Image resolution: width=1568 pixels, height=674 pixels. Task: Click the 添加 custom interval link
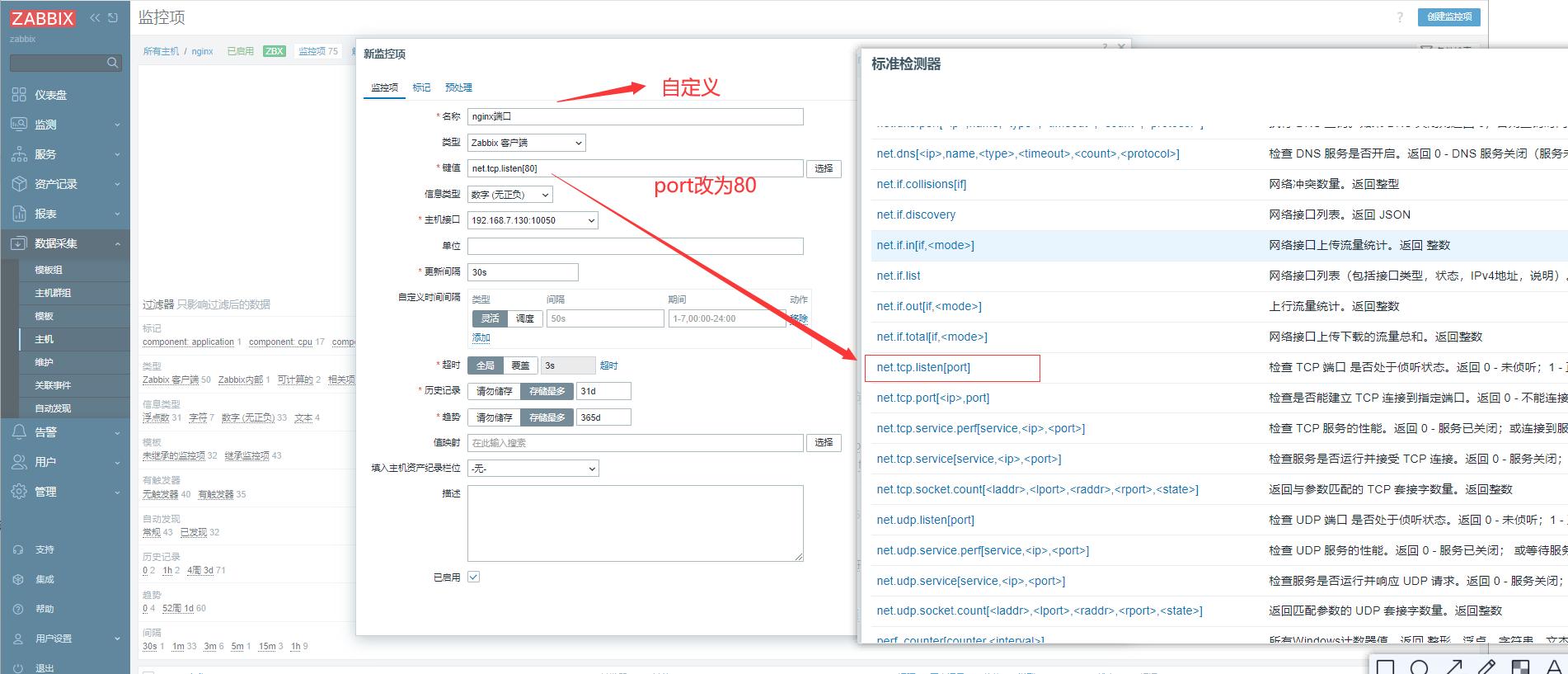pos(481,337)
